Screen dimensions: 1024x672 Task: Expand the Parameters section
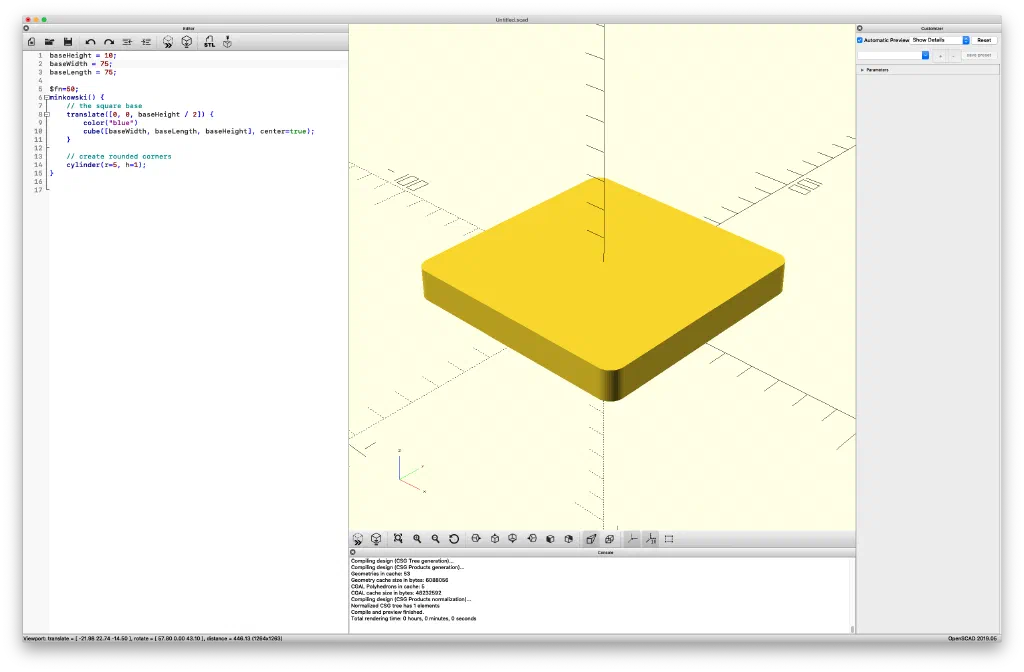tap(862, 70)
